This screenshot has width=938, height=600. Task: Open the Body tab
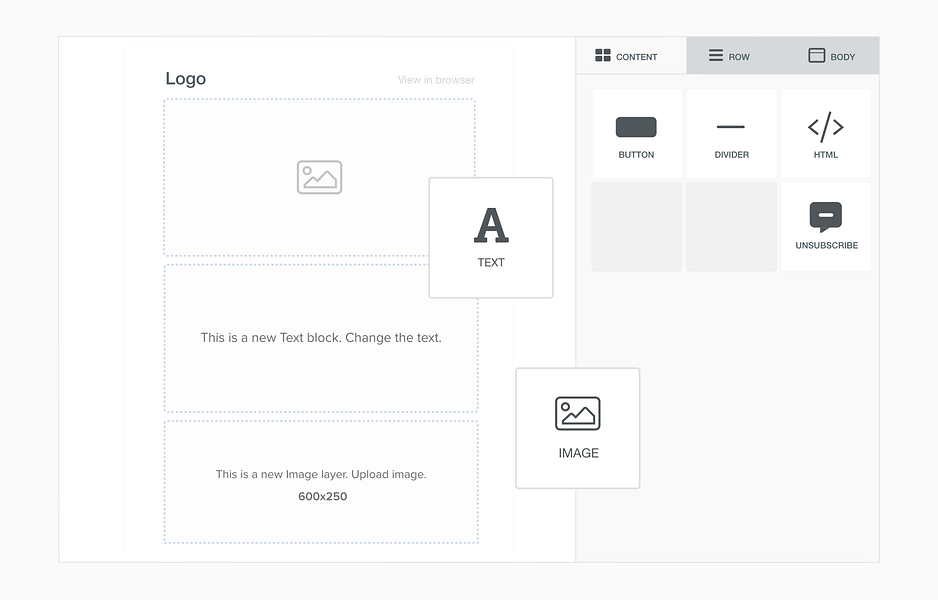click(x=832, y=56)
